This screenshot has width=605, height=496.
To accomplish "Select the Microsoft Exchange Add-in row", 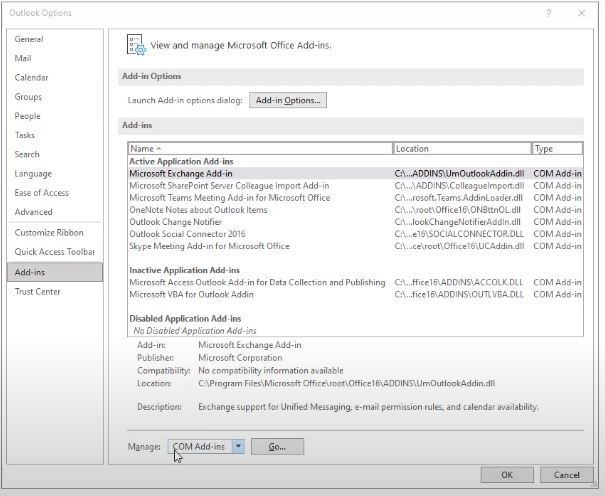I will pyautogui.click(x=355, y=174).
